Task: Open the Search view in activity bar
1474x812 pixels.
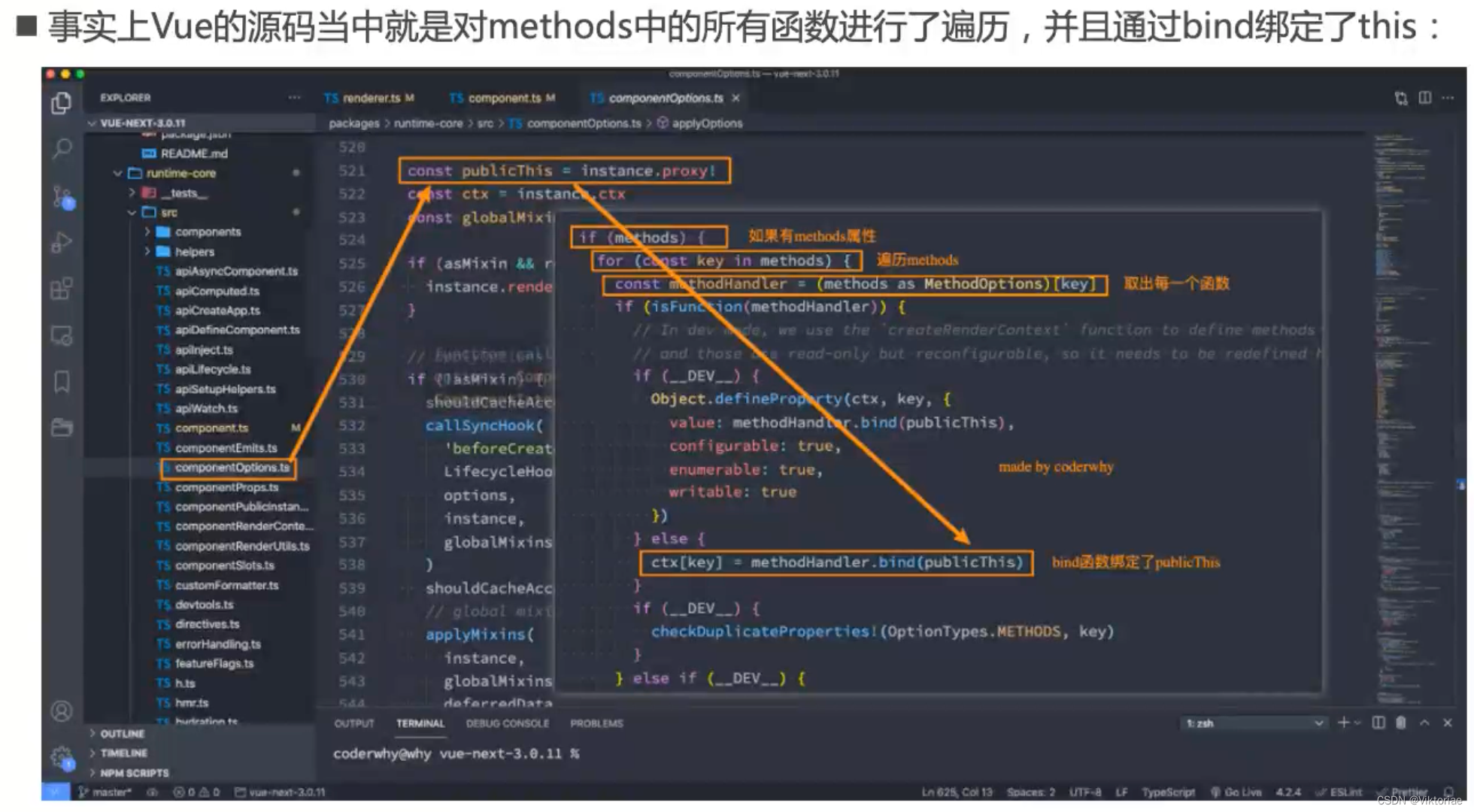Action: pyautogui.click(x=62, y=150)
